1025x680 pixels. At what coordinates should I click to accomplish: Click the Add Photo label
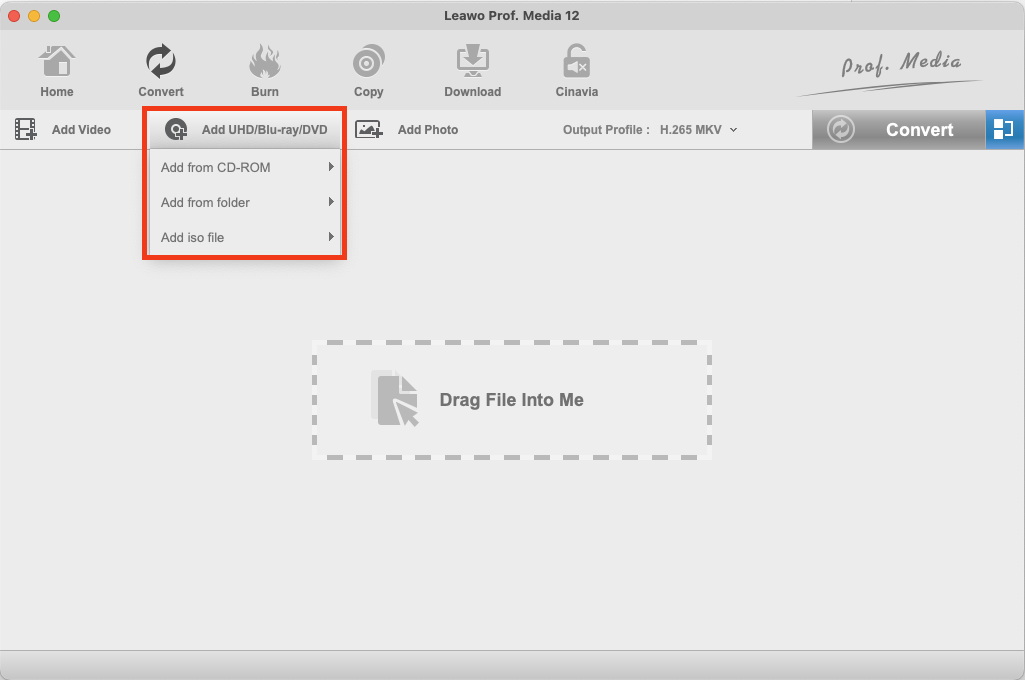tap(428, 129)
